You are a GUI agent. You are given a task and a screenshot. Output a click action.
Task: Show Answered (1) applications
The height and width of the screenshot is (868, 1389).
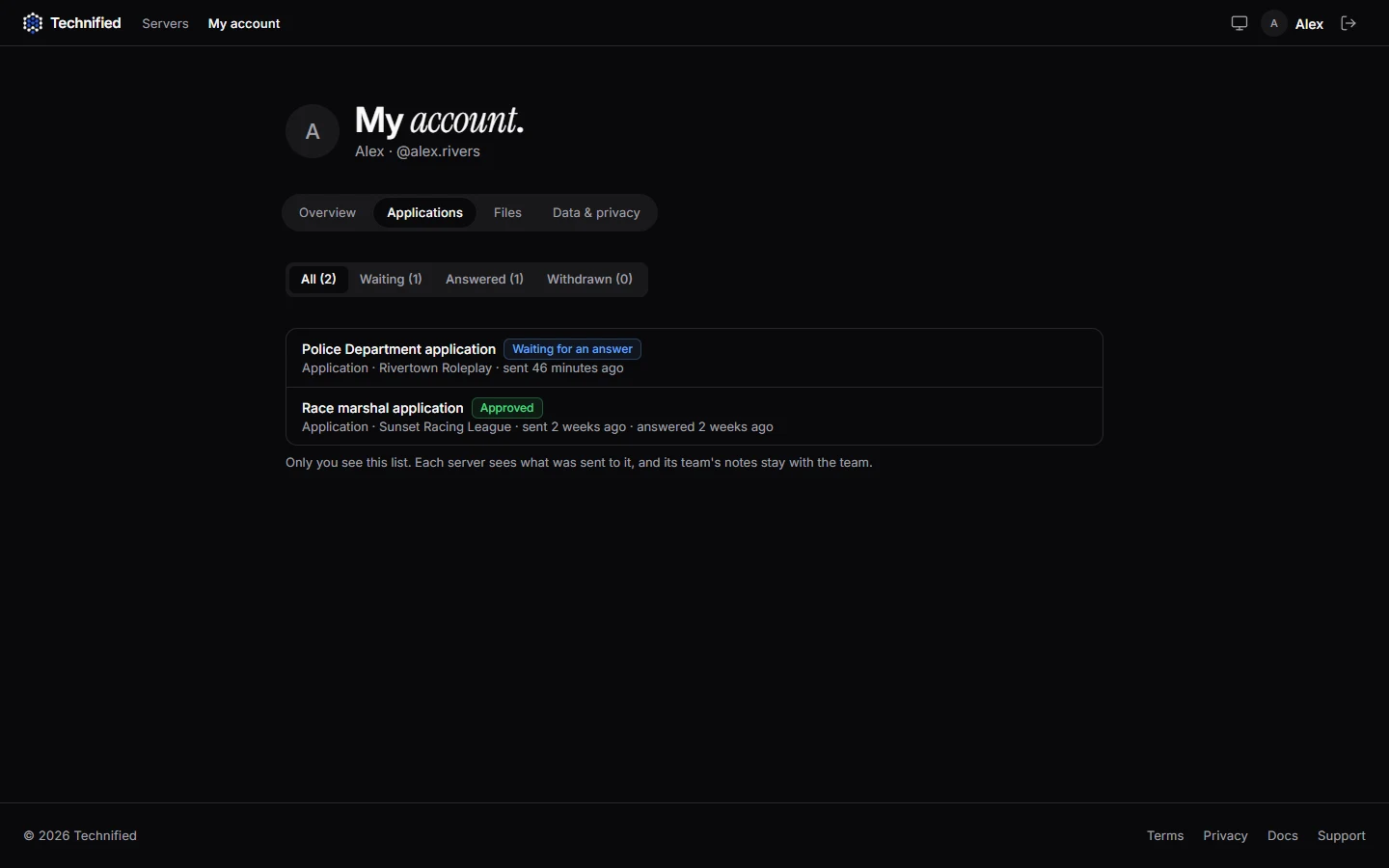484,279
